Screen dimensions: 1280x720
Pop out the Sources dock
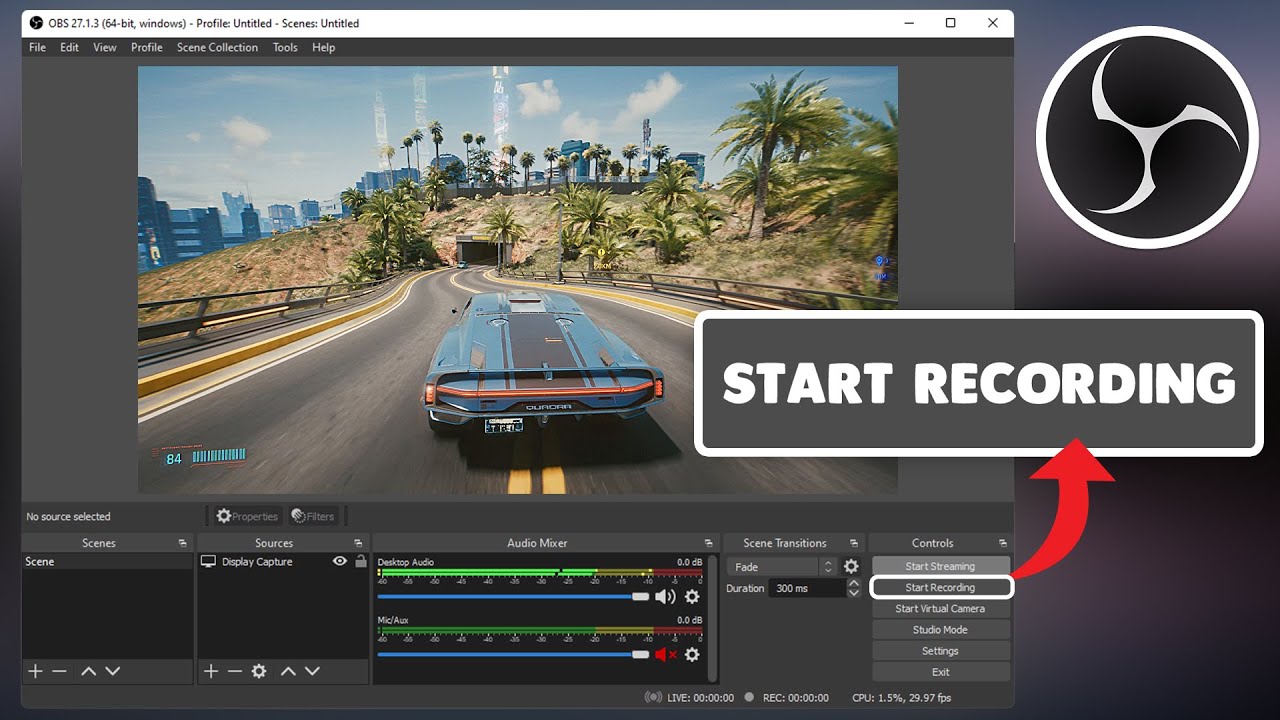(x=358, y=543)
